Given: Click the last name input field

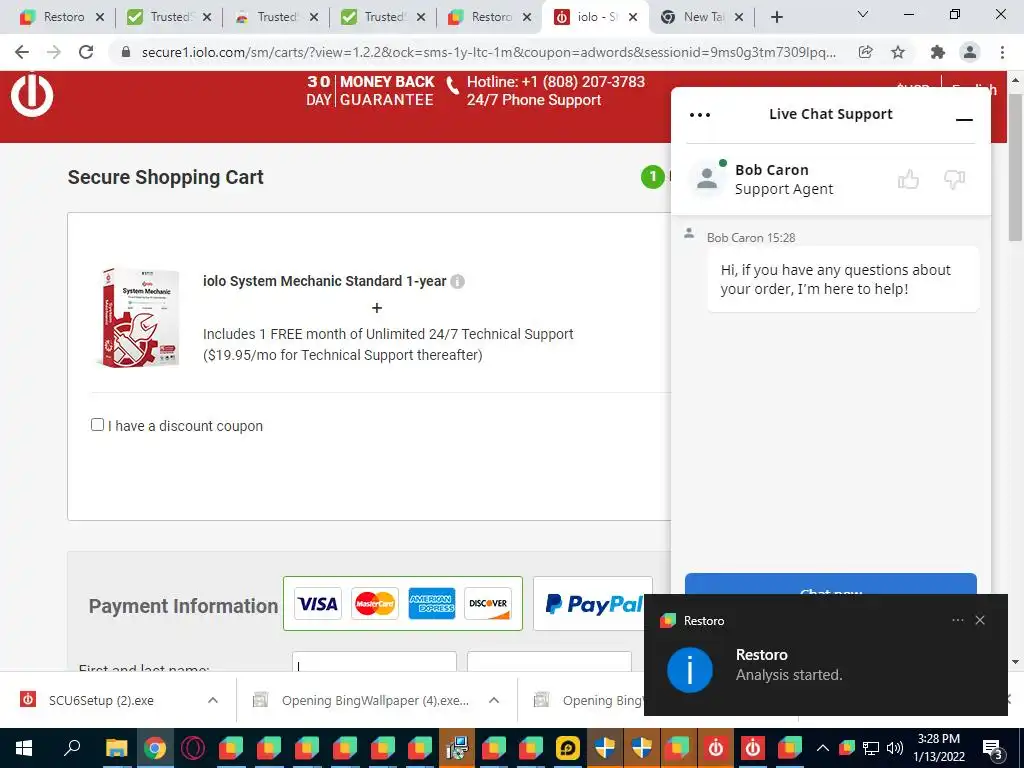Looking at the screenshot, I should (x=549, y=662).
